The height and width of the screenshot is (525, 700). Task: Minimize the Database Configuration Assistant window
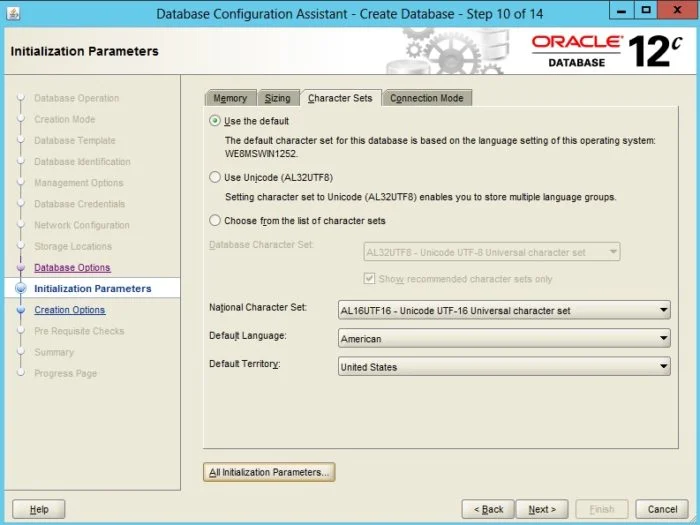[621, 11]
